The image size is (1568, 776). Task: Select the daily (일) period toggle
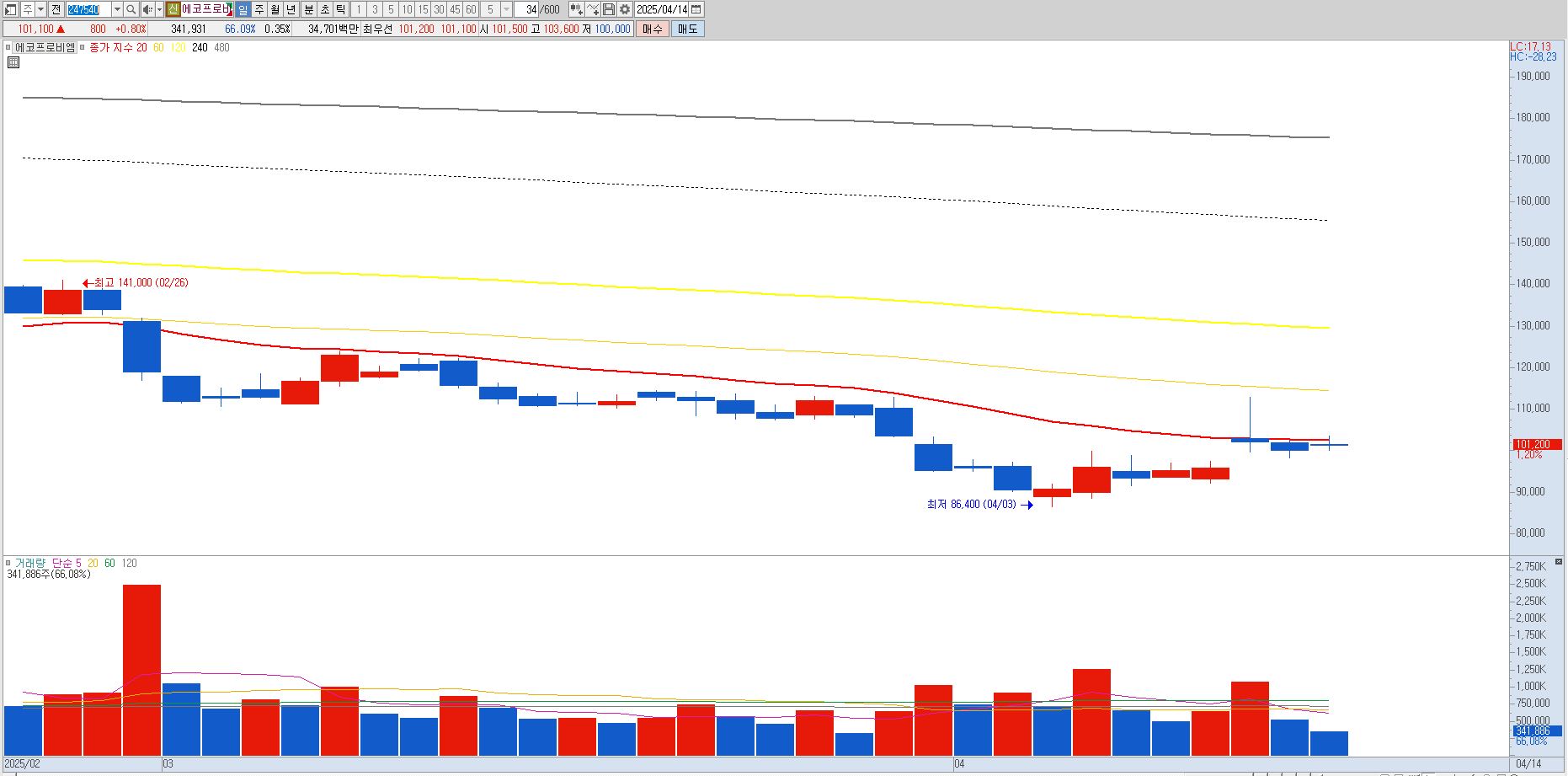click(243, 9)
